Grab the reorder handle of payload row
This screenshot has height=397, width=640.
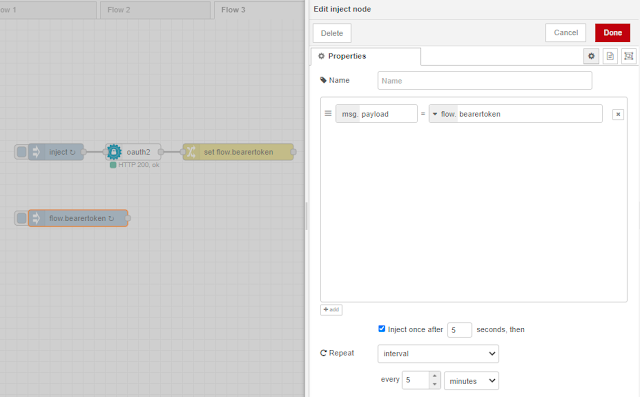pos(328,113)
